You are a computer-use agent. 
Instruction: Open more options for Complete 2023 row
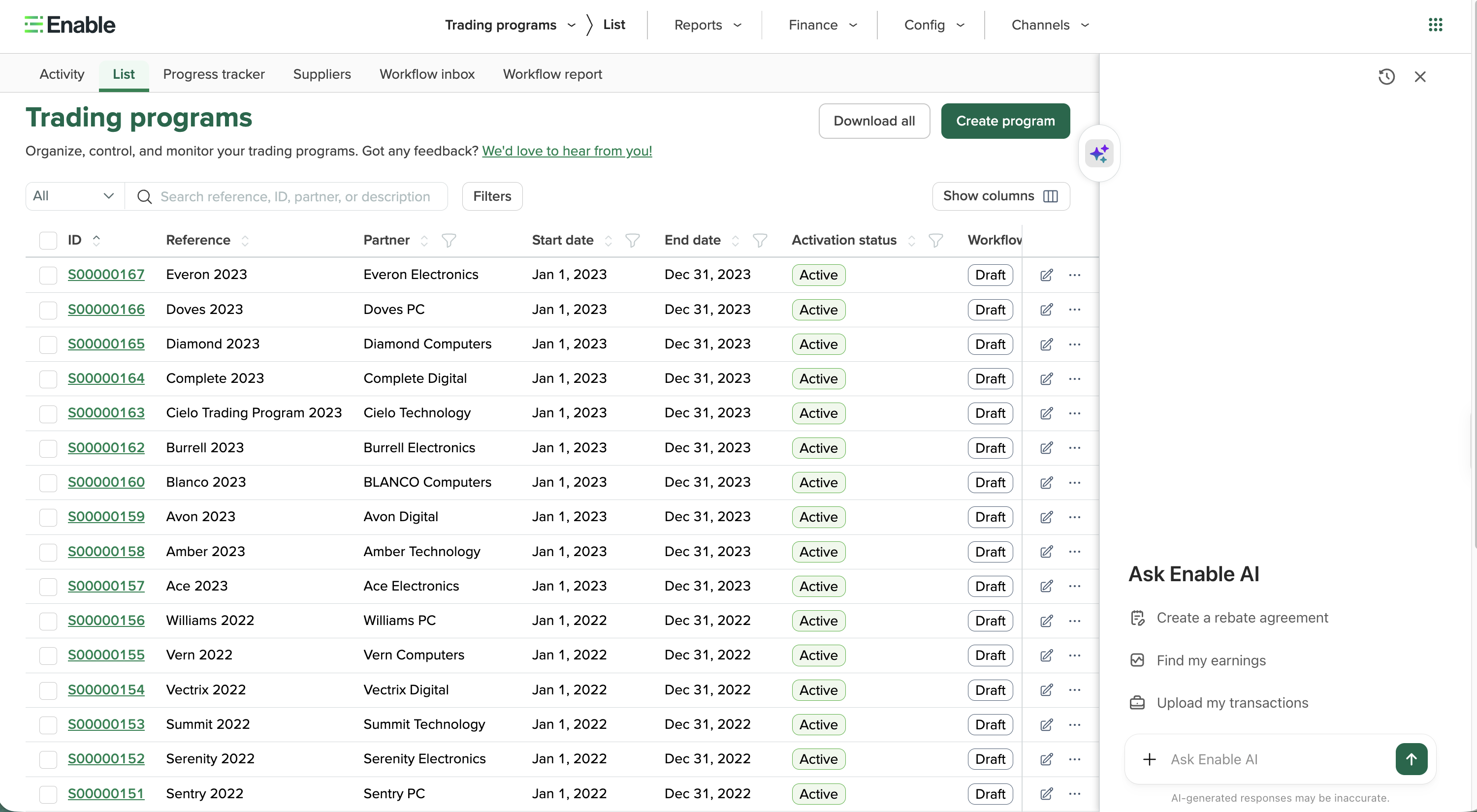pyautogui.click(x=1074, y=379)
